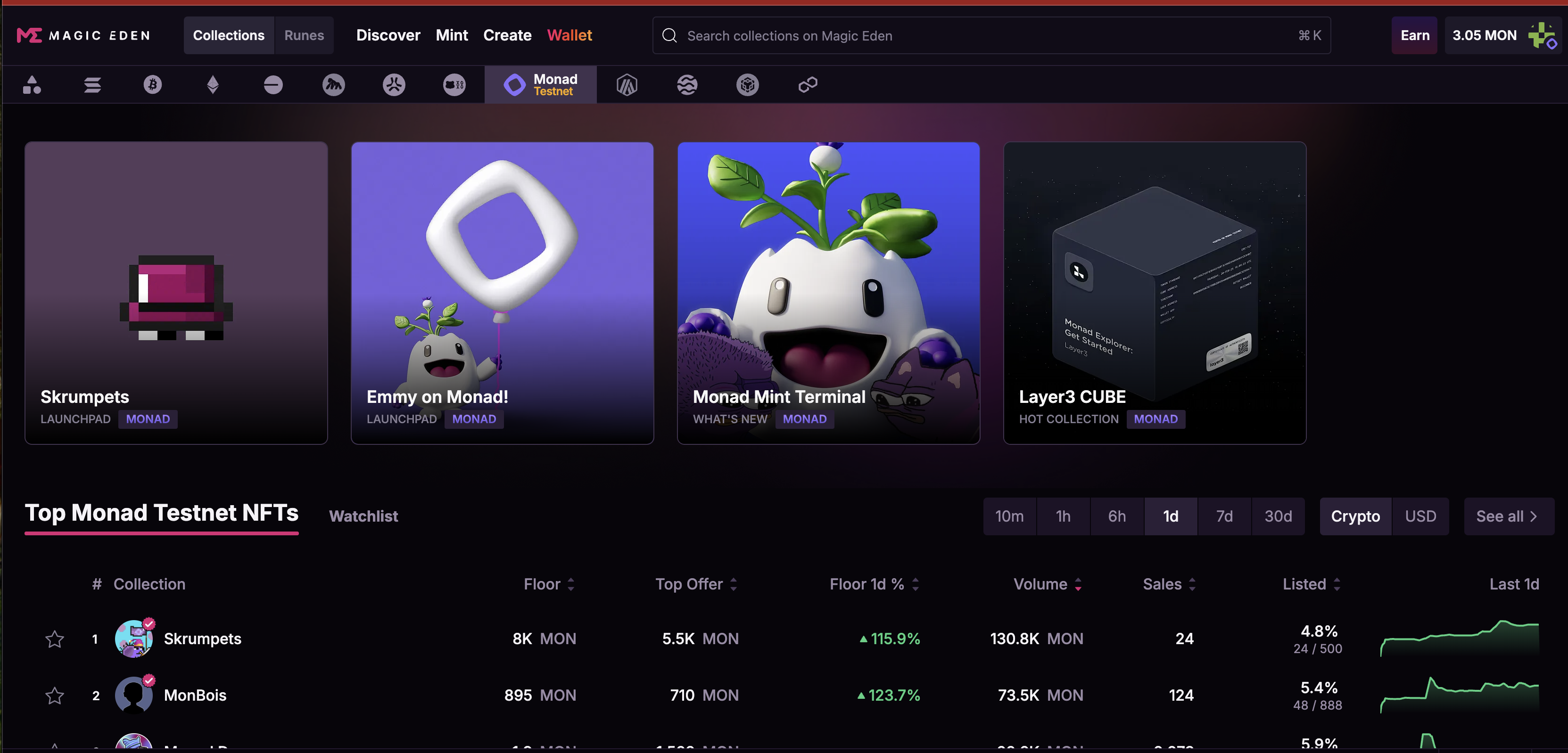Sort table by Floor column
This screenshot has width=1568, height=753.
pos(549,584)
